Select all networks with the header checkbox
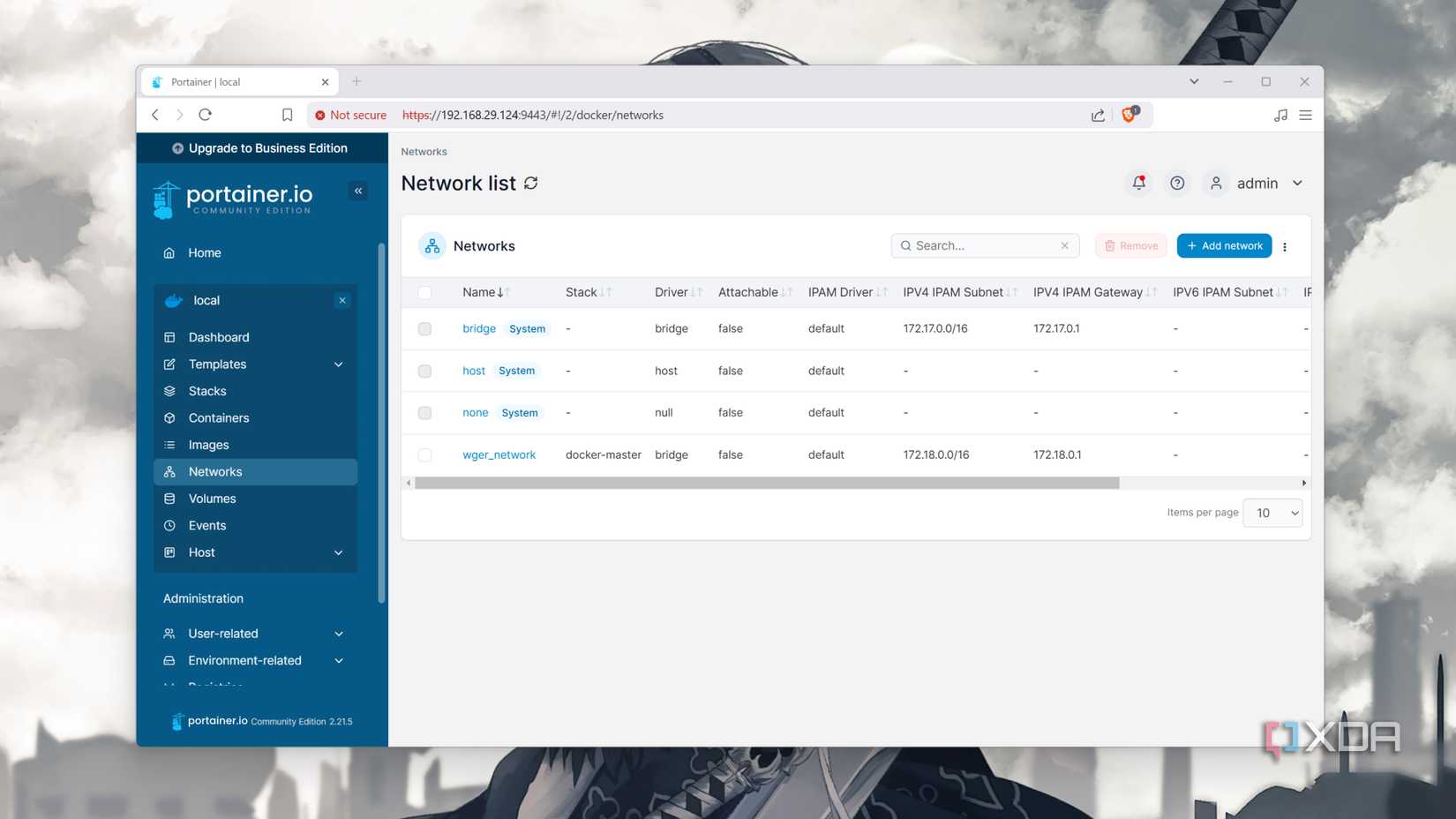Image resolution: width=1456 pixels, height=819 pixels. click(x=424, y=292)
